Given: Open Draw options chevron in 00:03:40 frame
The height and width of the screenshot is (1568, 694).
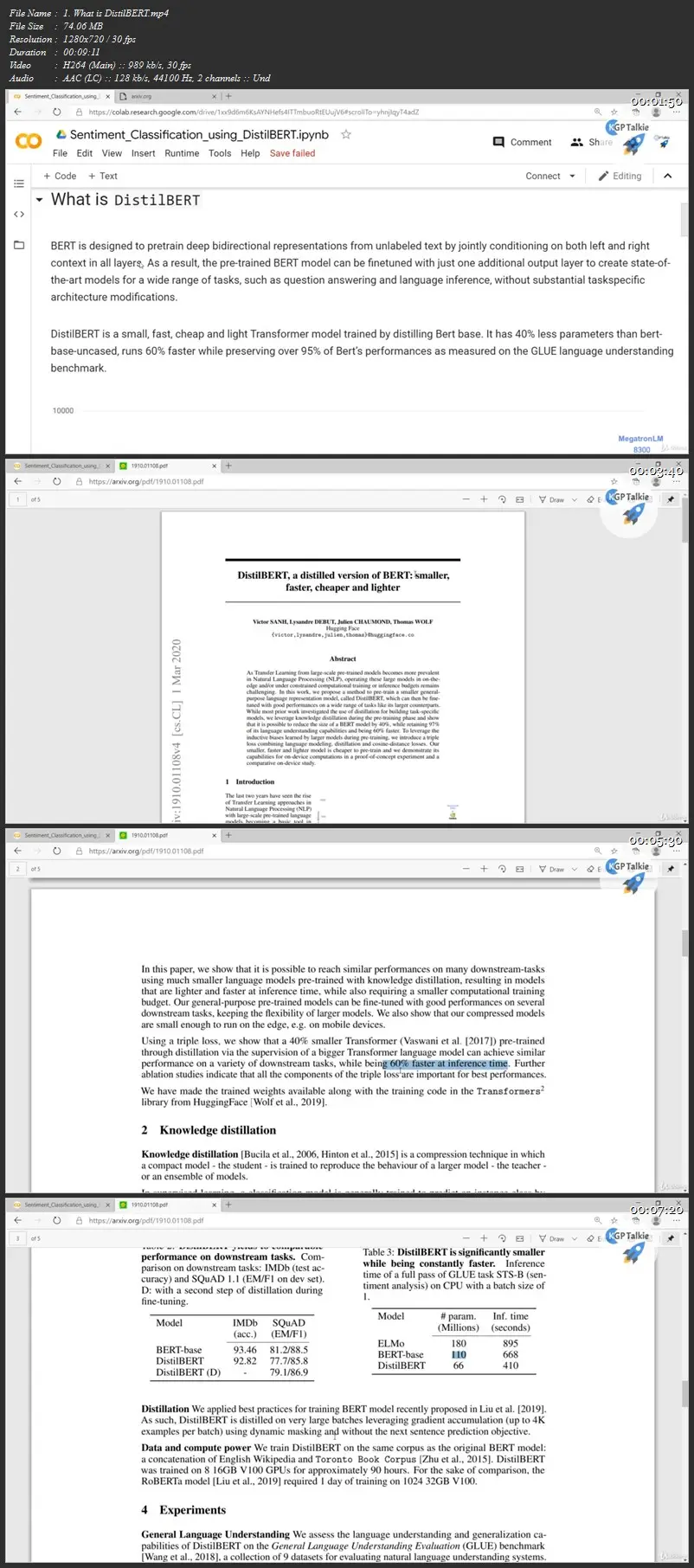Looking at the screenshot, I should coord(574,499).
